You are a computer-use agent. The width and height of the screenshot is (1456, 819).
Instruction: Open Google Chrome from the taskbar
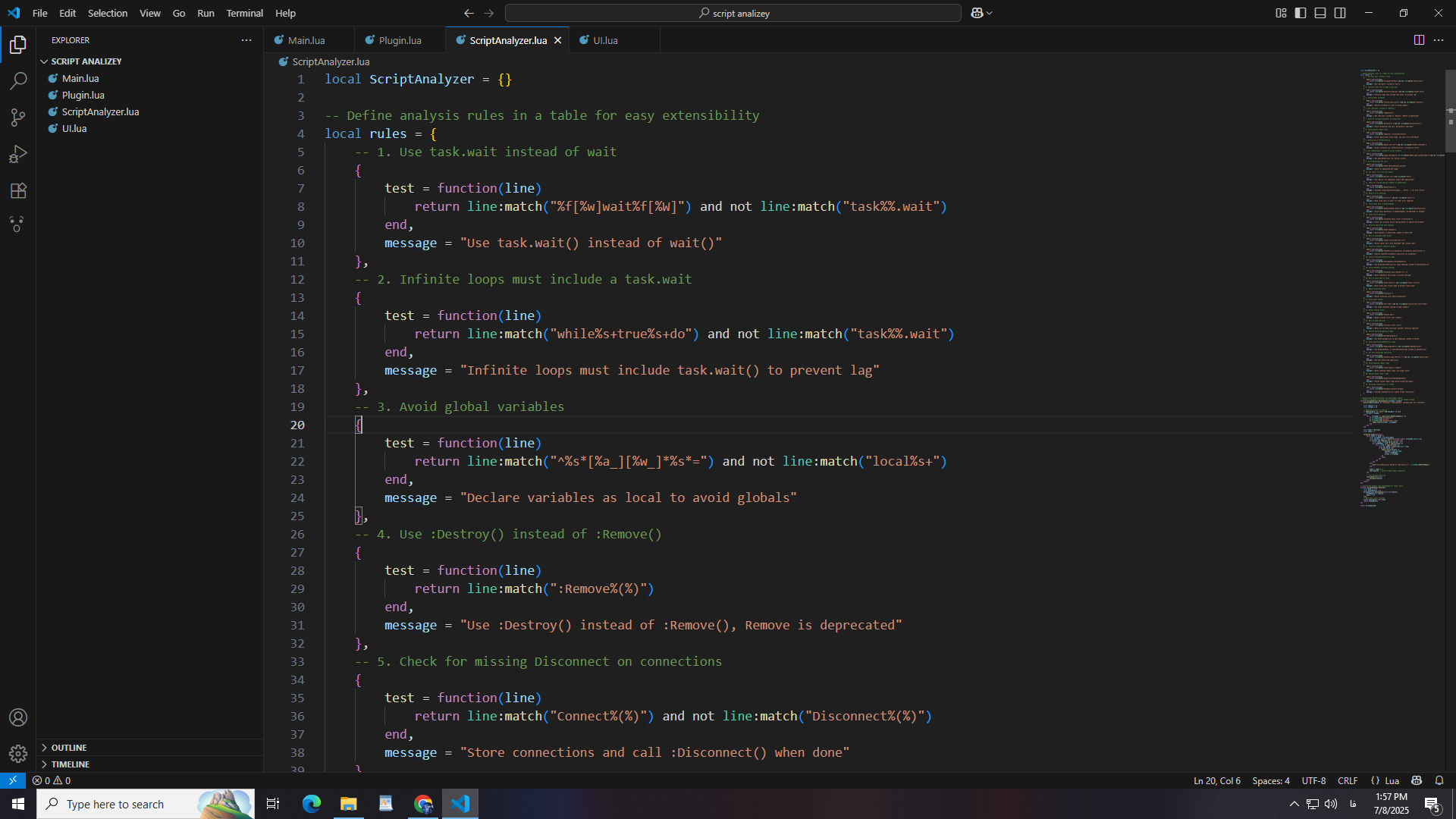pos(422,803)
